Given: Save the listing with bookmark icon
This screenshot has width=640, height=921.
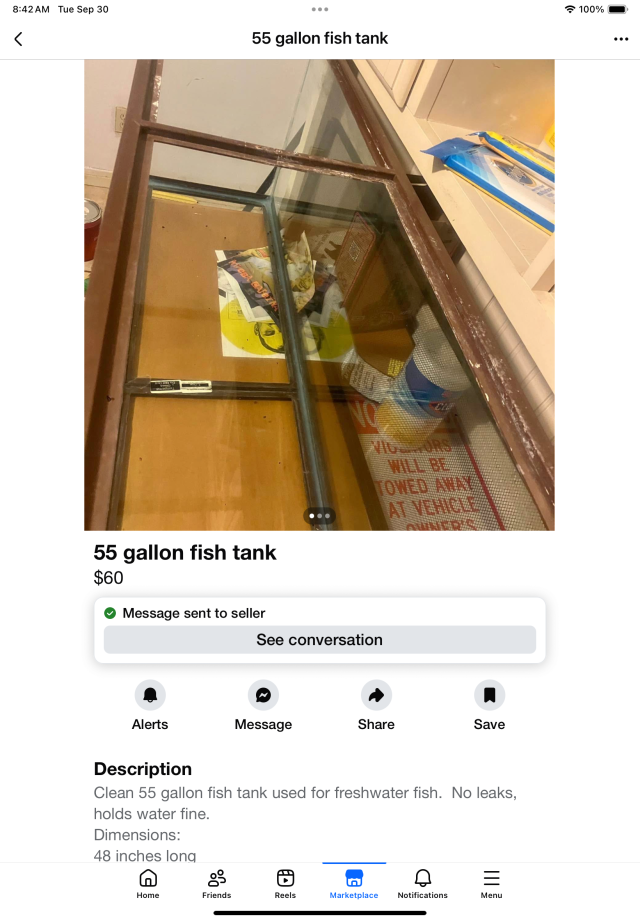Looking at the screenshot, I should click(x=489, y=695).
